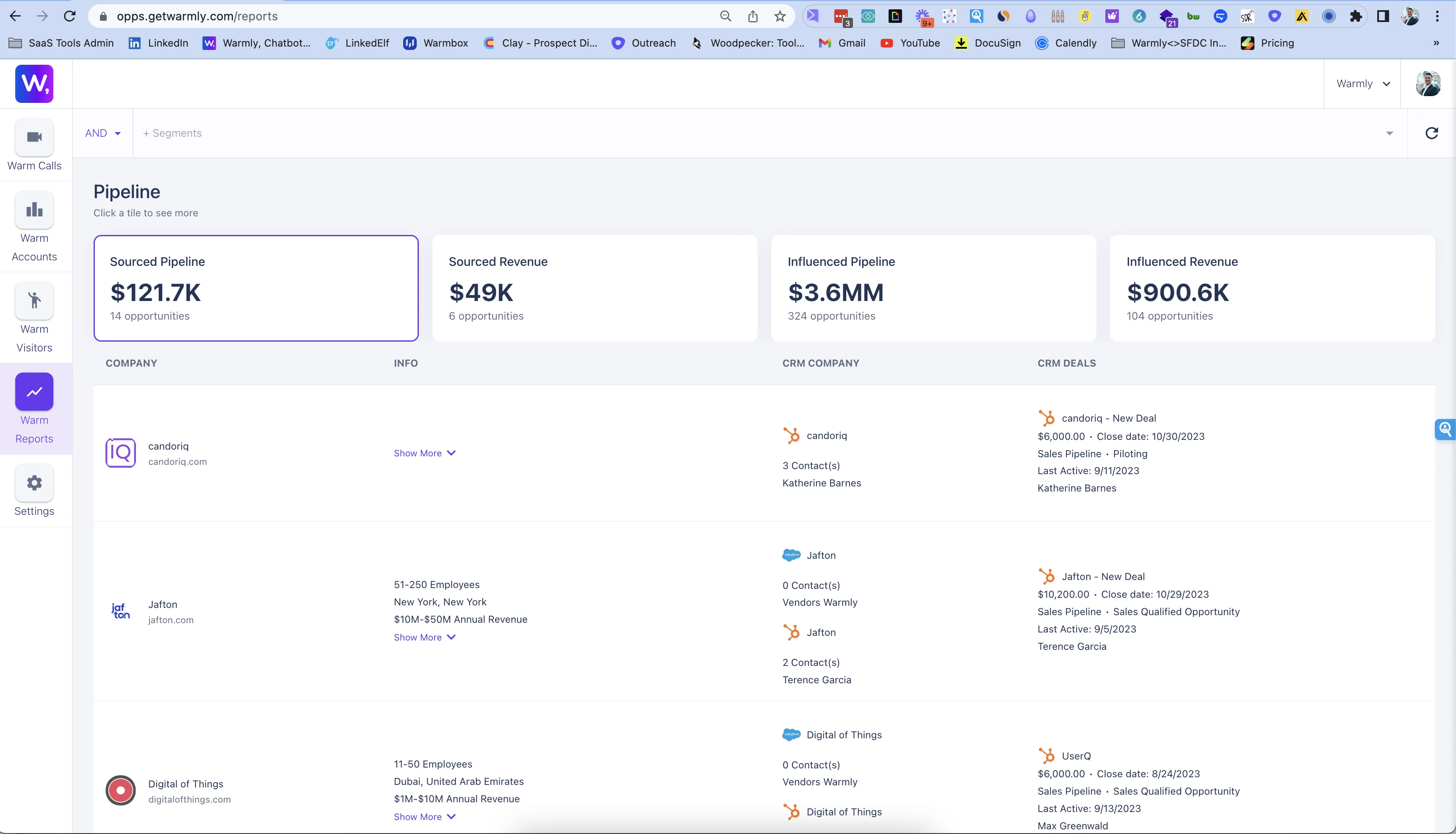Click browser forward arrow
Viewport: 1456px width, 834px height.
click(x=42, y=16)
